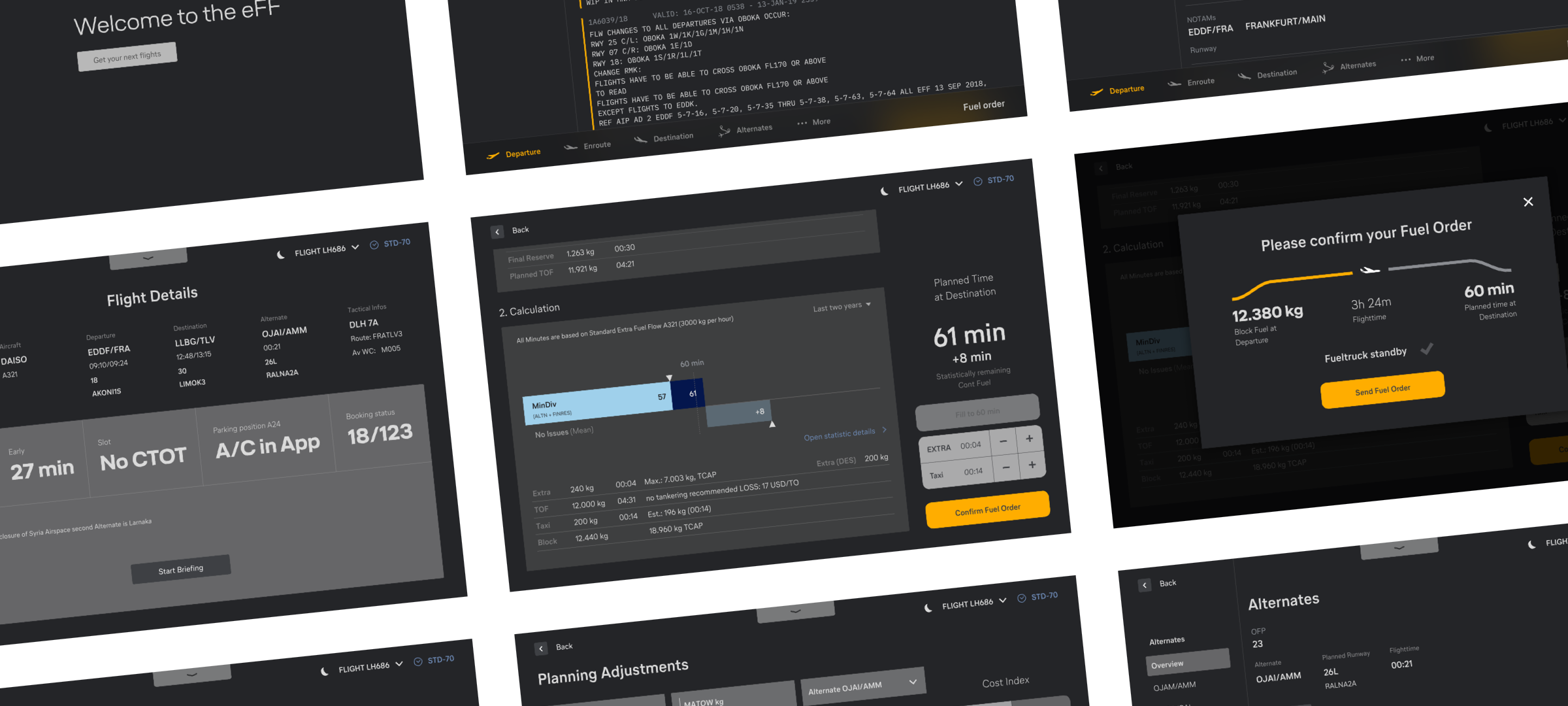
Task: Open the Last two years dropdown
Action: tap(841, 307)
